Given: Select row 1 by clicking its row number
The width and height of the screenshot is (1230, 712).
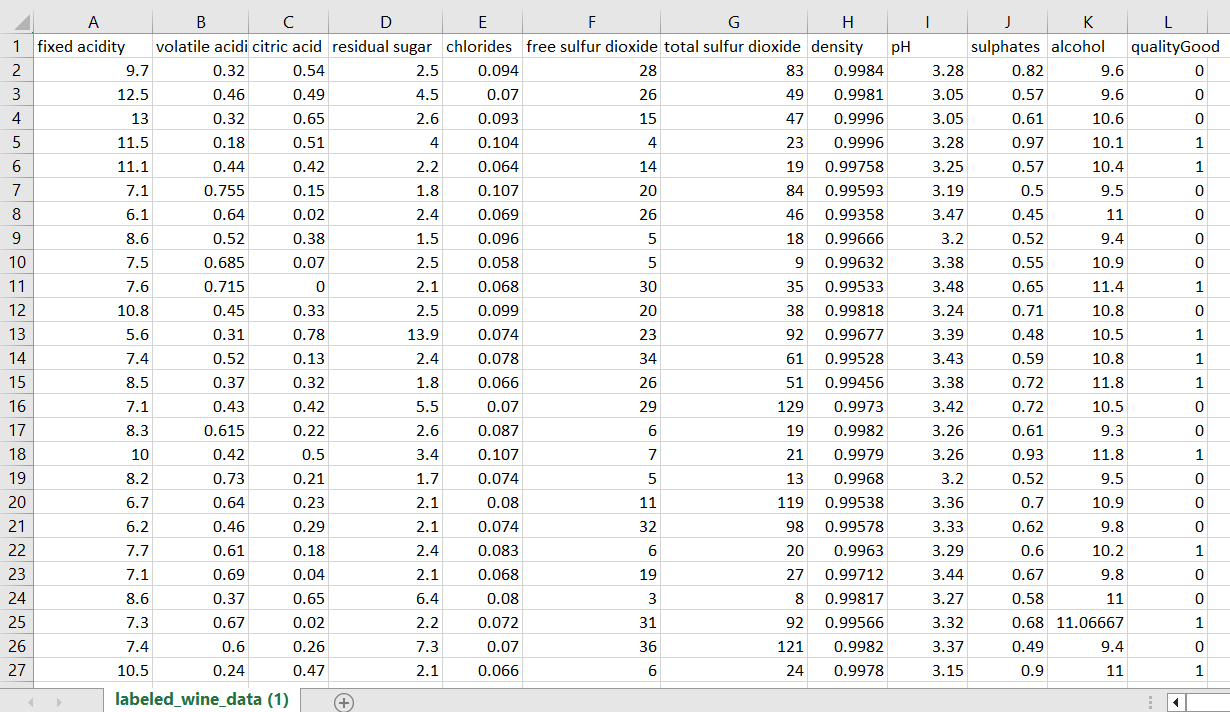Looking at the screenshot, I should tap(18, 46).
